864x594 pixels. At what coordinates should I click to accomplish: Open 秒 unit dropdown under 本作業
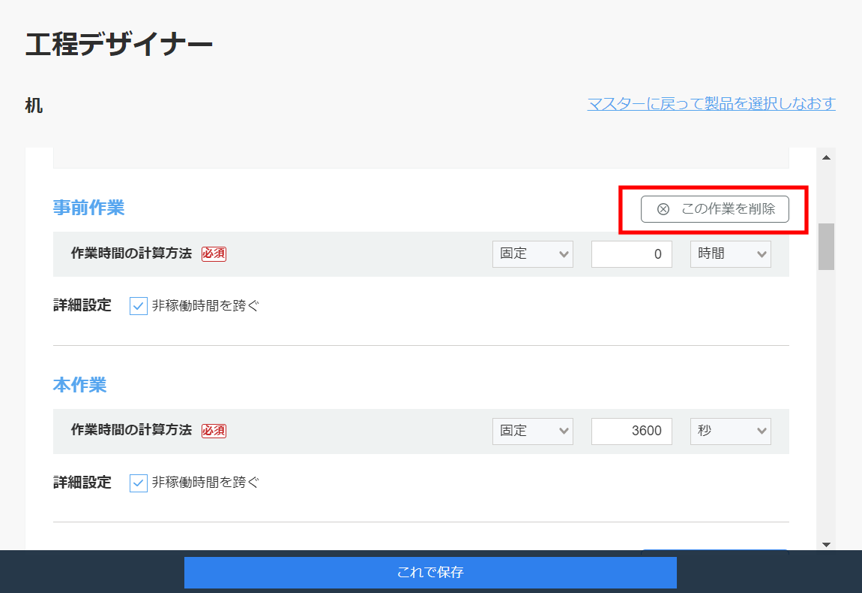click(x=730, y=431)
